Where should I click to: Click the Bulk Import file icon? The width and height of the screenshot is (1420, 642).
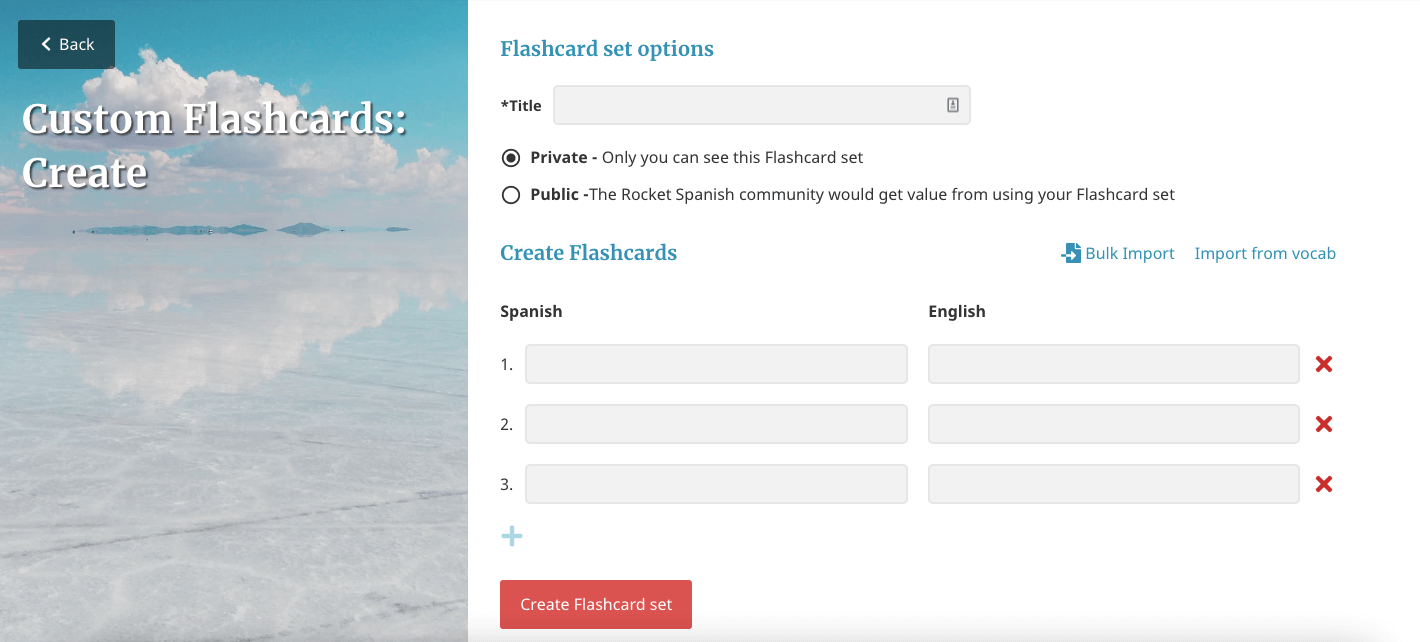click(x=1069, y=253)
